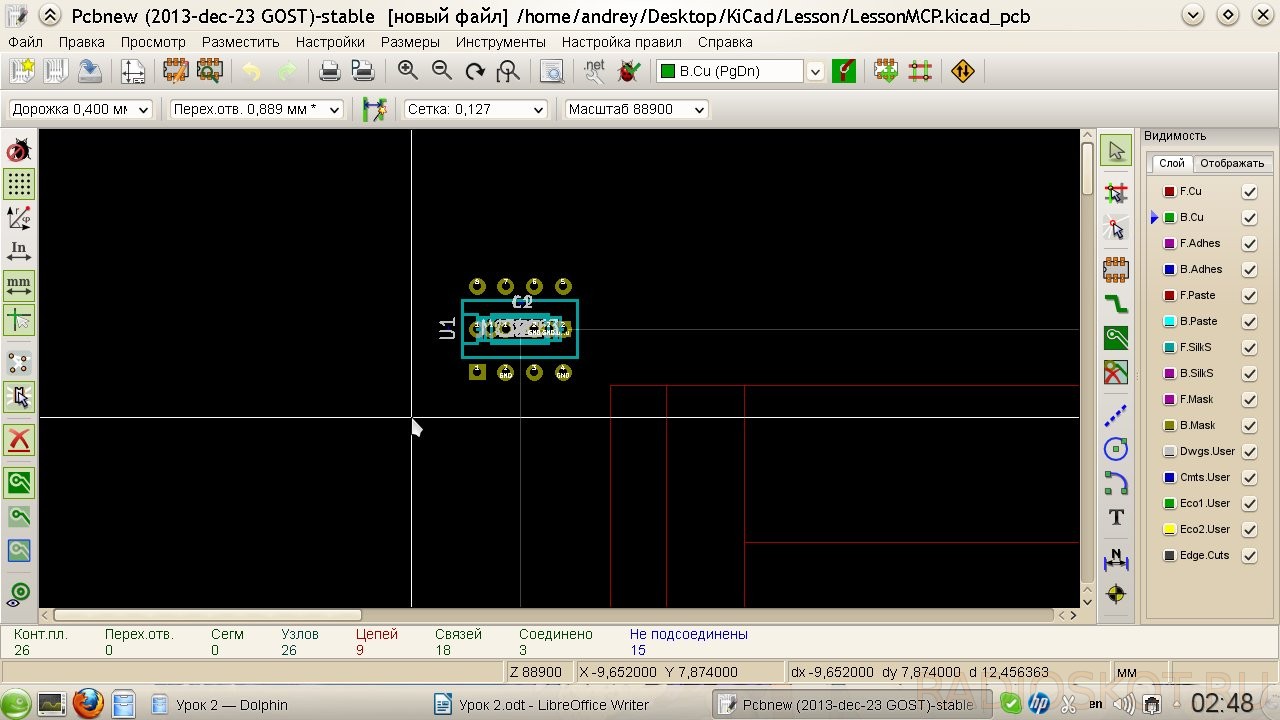The image size is (1280, 720).
Task: Click the zoom in magnifier icon
Action: coord(408,71)
